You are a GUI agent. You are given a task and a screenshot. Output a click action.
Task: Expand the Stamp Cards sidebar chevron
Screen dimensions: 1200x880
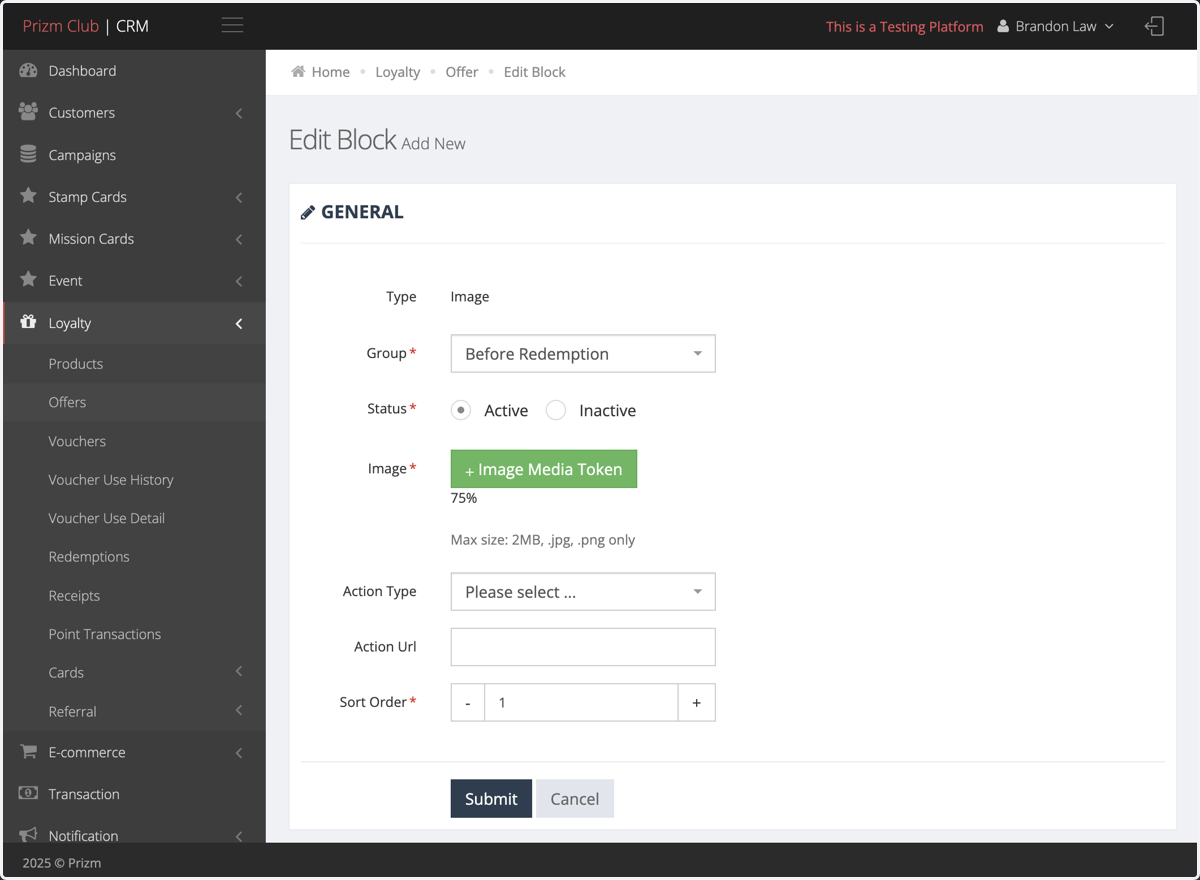click(239, 197)
